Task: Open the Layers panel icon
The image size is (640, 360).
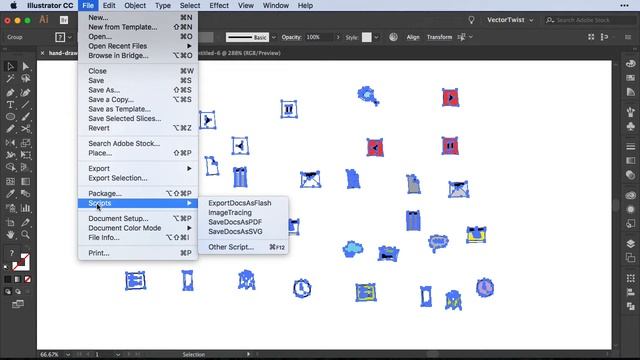Action: pos(631,244)
